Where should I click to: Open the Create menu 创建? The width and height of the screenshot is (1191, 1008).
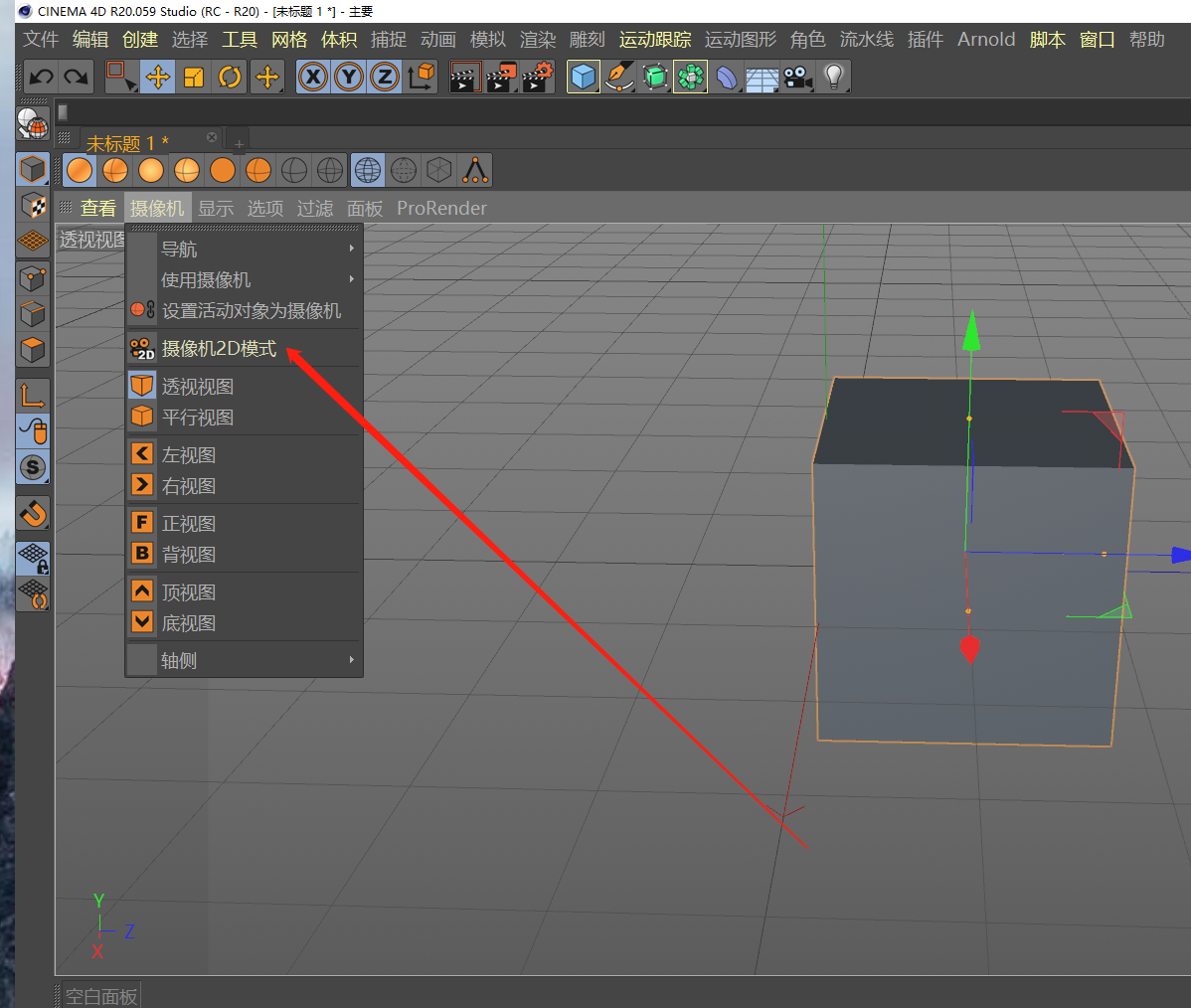[140, 40]
